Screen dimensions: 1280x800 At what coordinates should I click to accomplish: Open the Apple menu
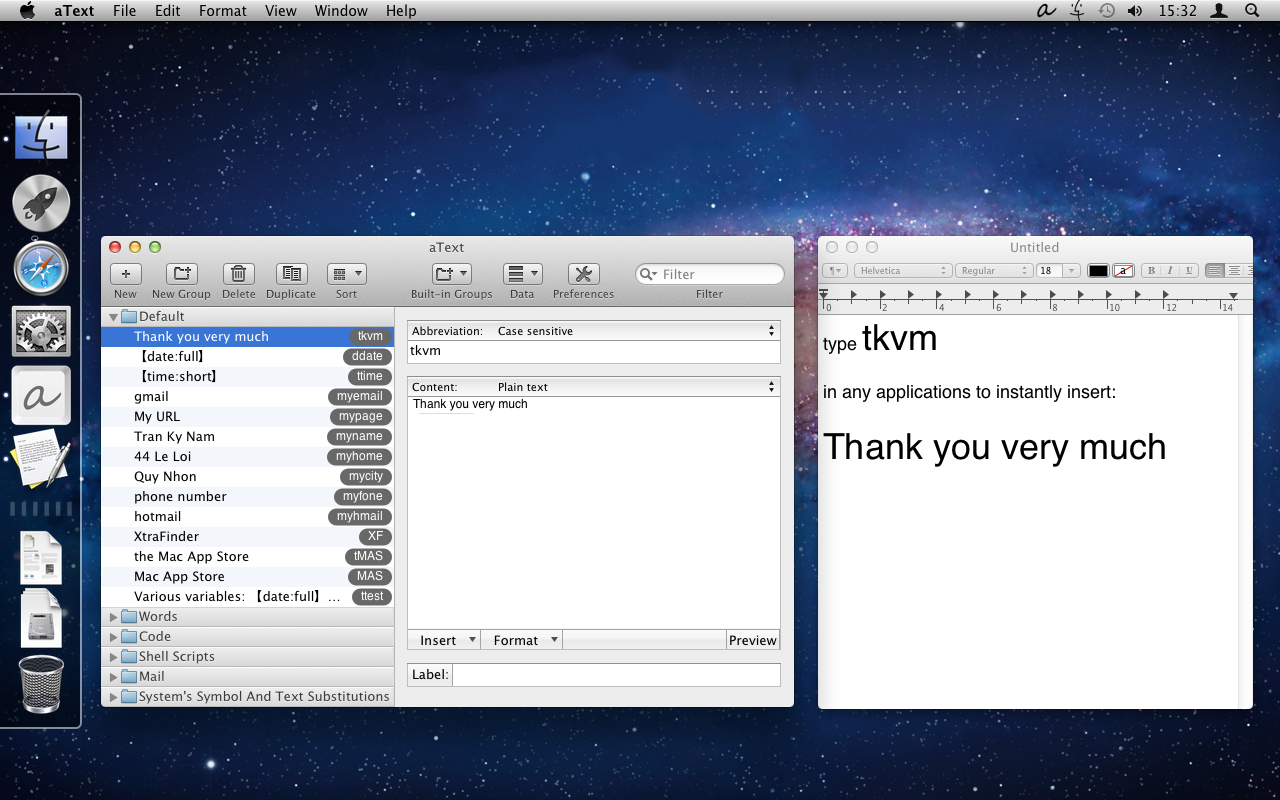(x=27, y=11)
